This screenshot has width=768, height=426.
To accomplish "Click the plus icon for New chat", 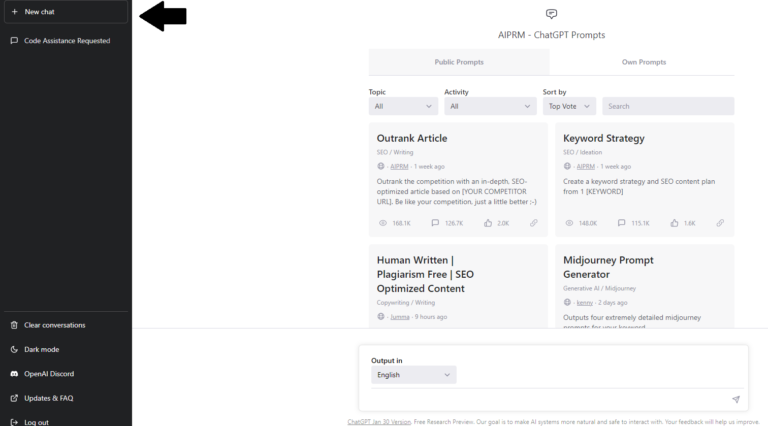I will (14, 12).
